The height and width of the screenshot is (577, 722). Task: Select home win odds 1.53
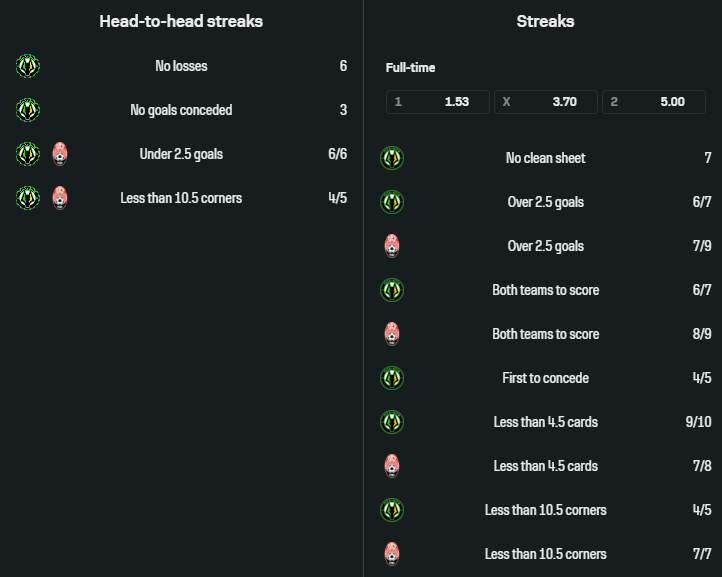(438, 102)
